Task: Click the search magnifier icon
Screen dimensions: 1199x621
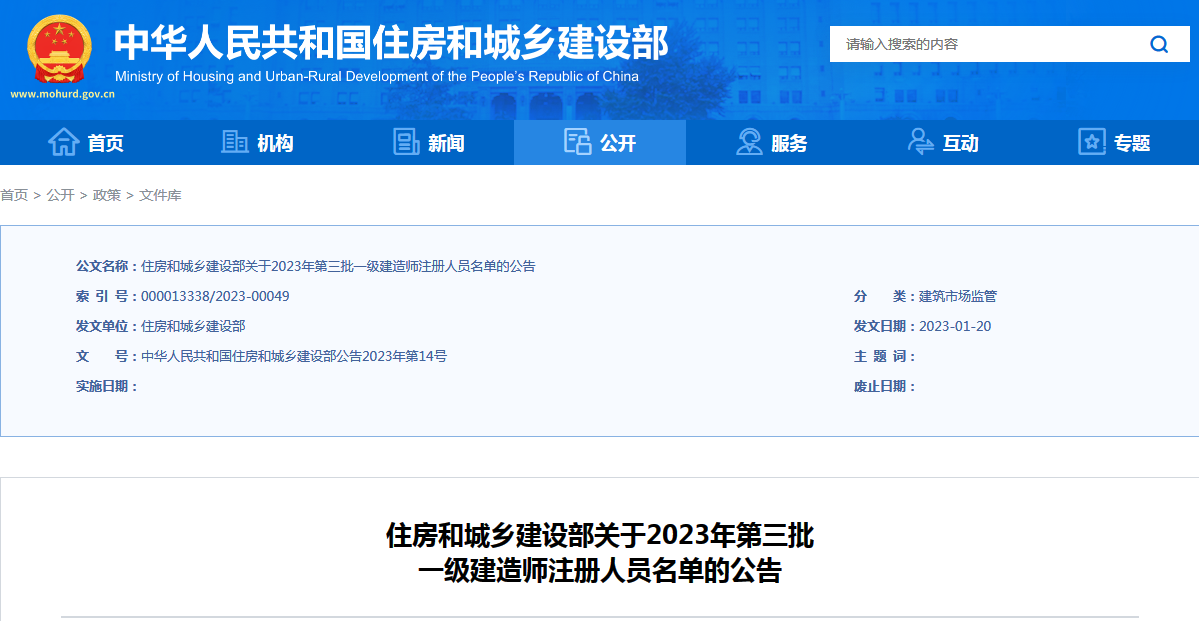Action: [1159, 44]
